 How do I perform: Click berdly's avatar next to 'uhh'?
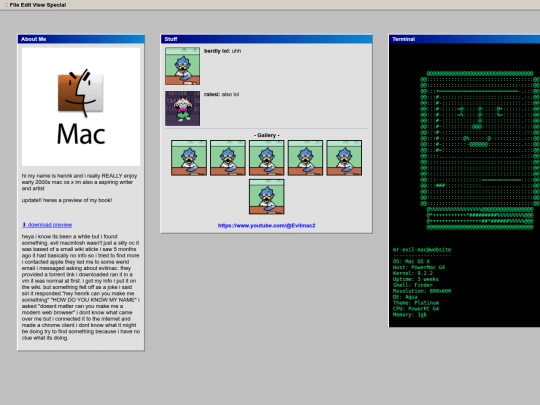[x=183, y=66]
